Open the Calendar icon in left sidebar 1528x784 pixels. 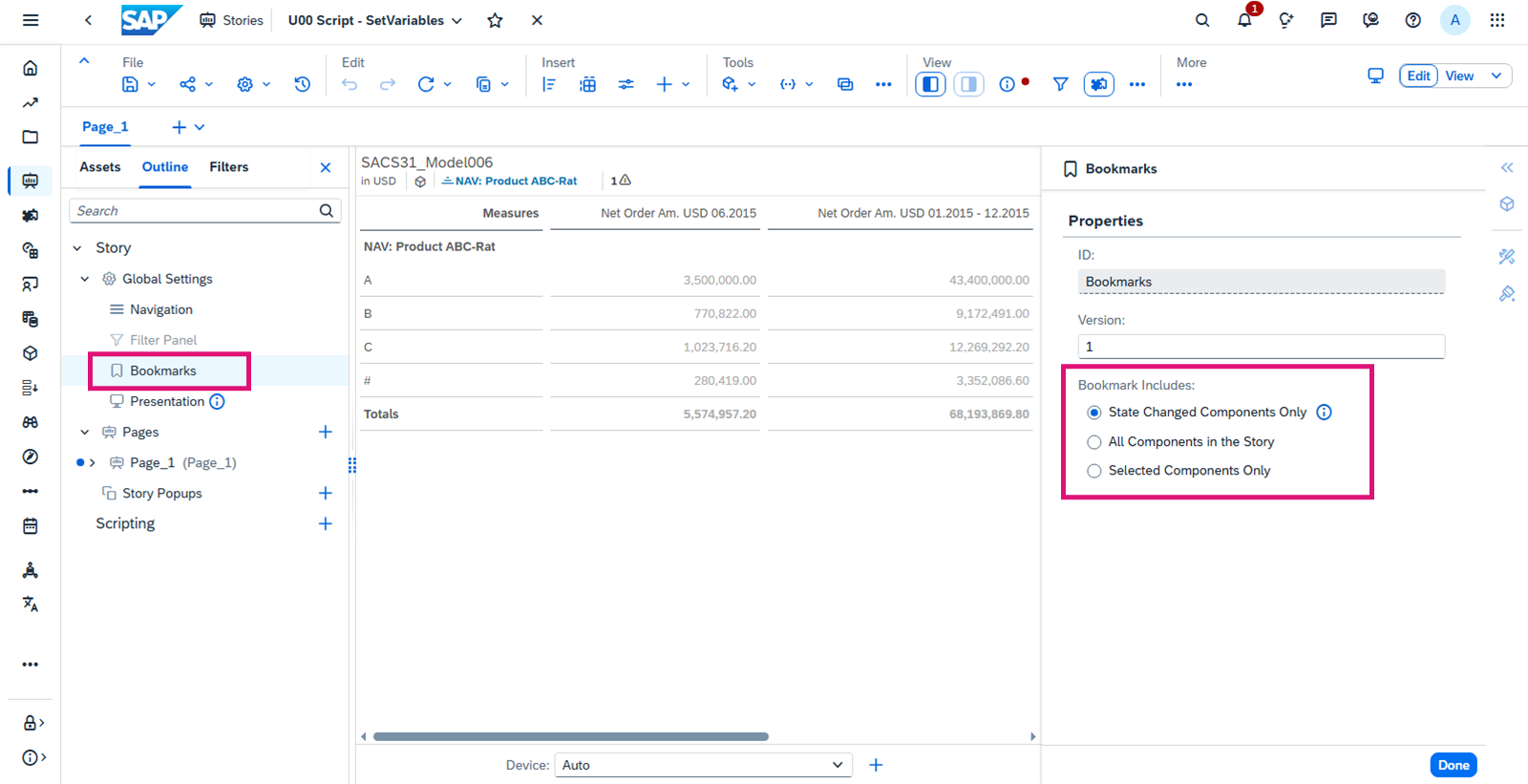(x=31, y=526)
